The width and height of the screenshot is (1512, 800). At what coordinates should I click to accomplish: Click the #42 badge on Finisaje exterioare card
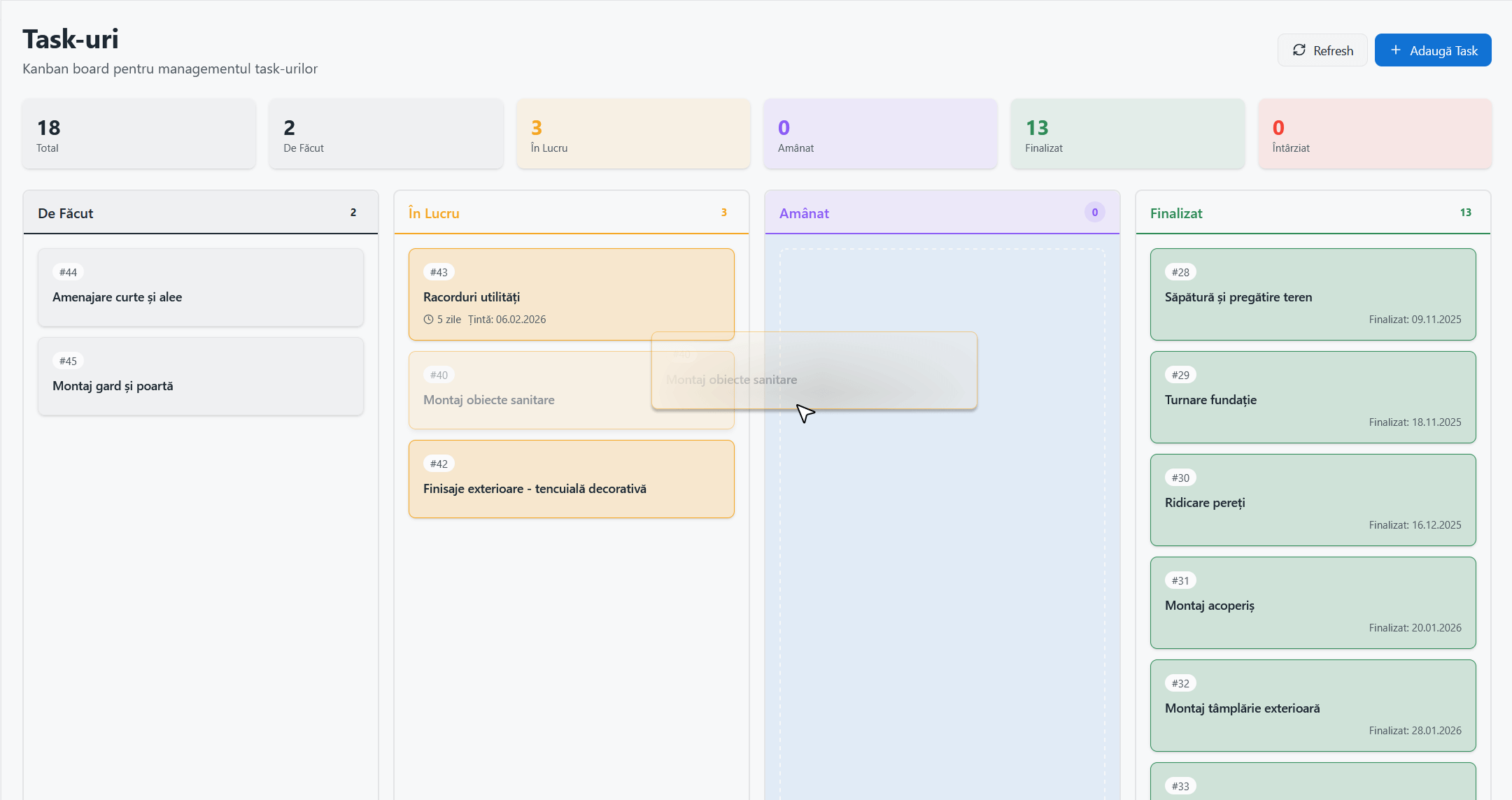[x=439, y=463]
